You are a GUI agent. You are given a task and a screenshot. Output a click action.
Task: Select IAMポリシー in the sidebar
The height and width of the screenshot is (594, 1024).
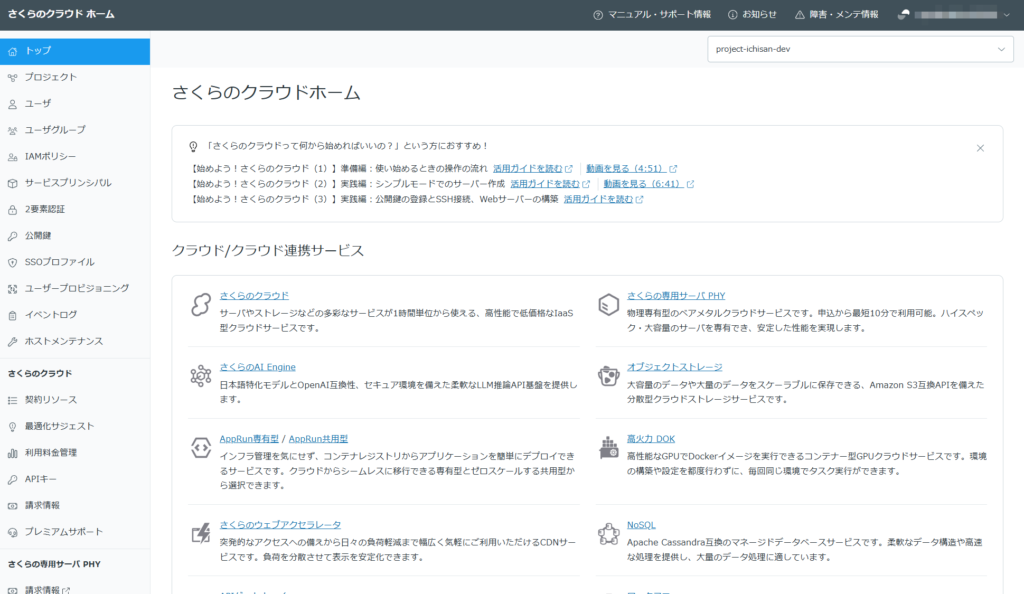point(50,156)
